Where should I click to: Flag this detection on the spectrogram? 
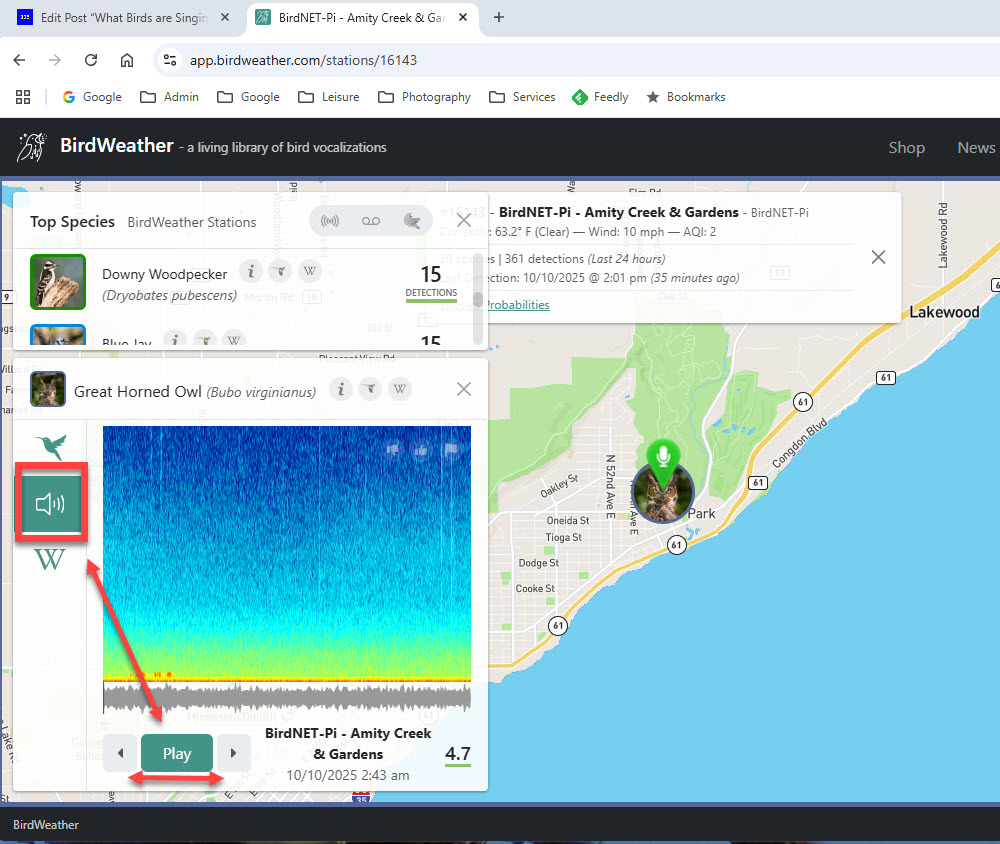point(450,449)
